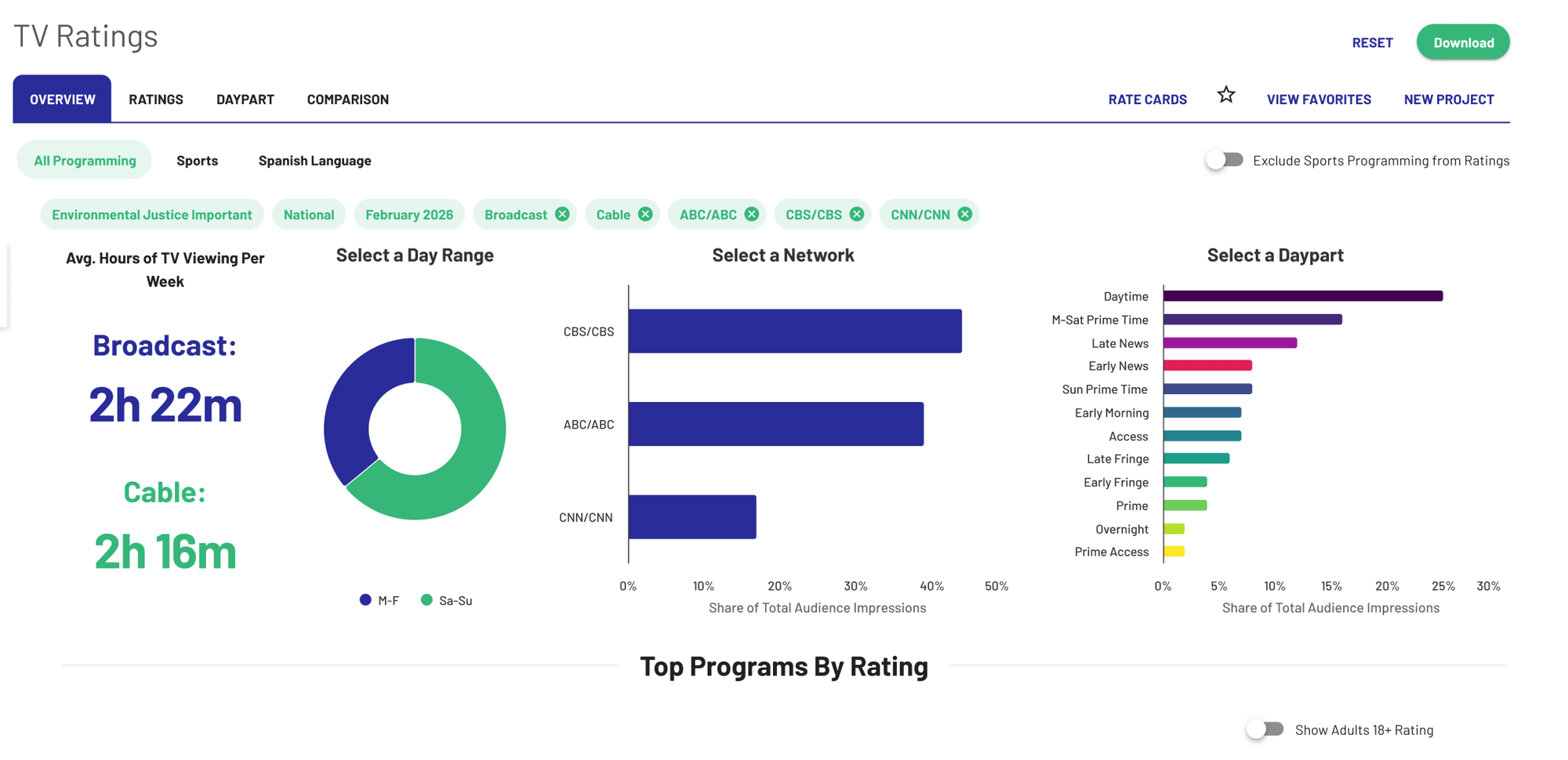Remove the Broadcast filter chip

coord(562,214)
